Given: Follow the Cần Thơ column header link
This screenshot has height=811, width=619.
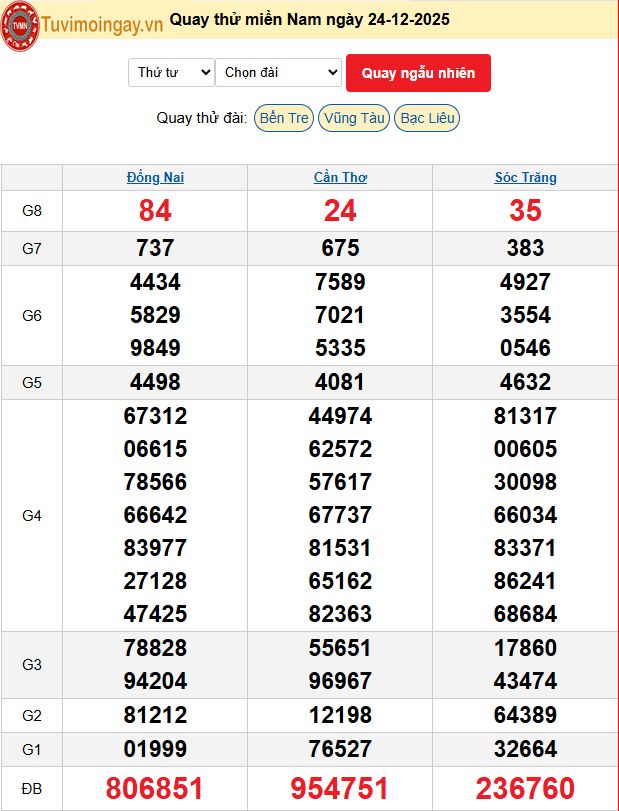Looking at the screenshot, I should (x=340, y=178).
